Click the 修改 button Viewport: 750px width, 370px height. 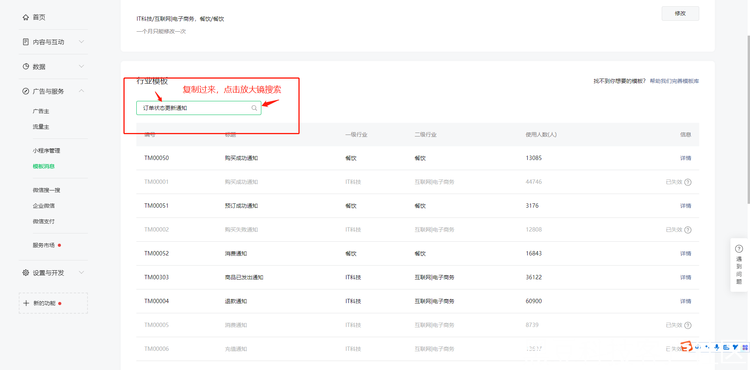(680, 13)
